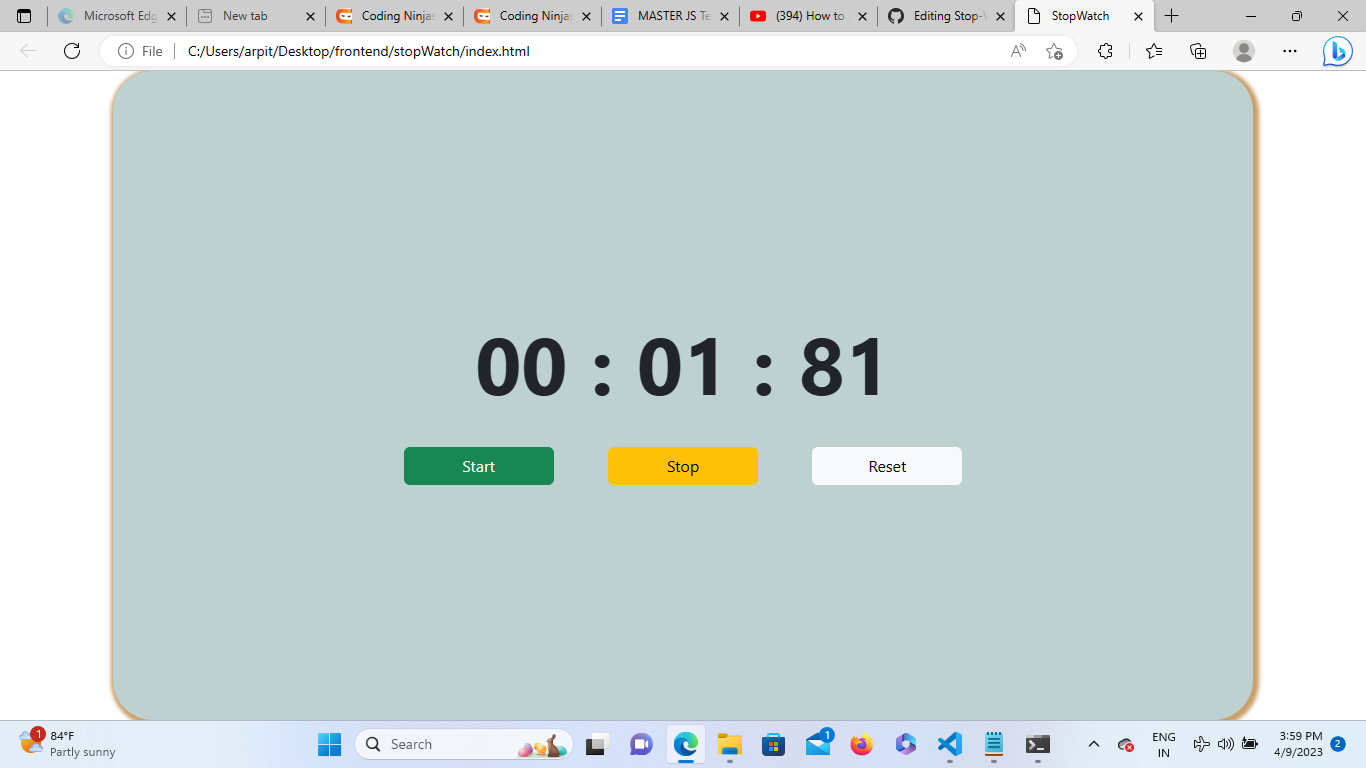Click inside the browser address bar

400,51
